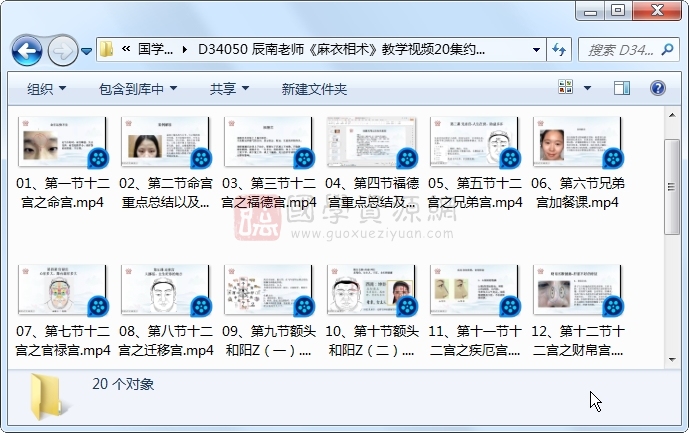
Task: Click the vertical scrollbar thumb
Action: 672,187
